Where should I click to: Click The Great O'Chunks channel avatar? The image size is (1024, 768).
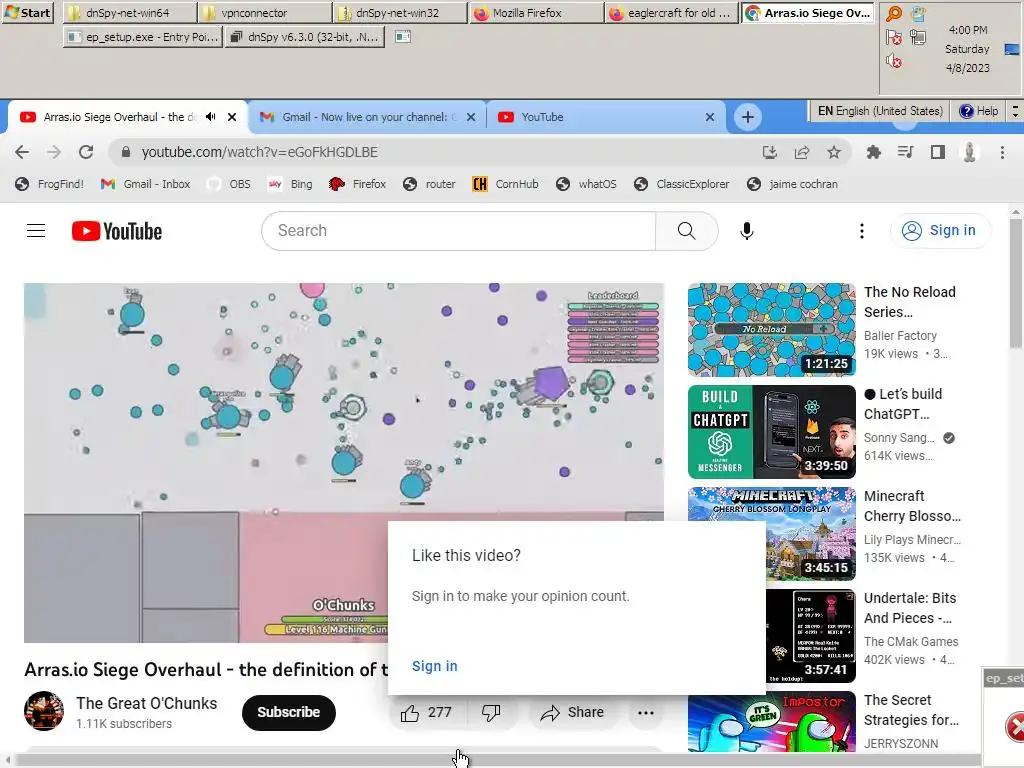(44, 711)
